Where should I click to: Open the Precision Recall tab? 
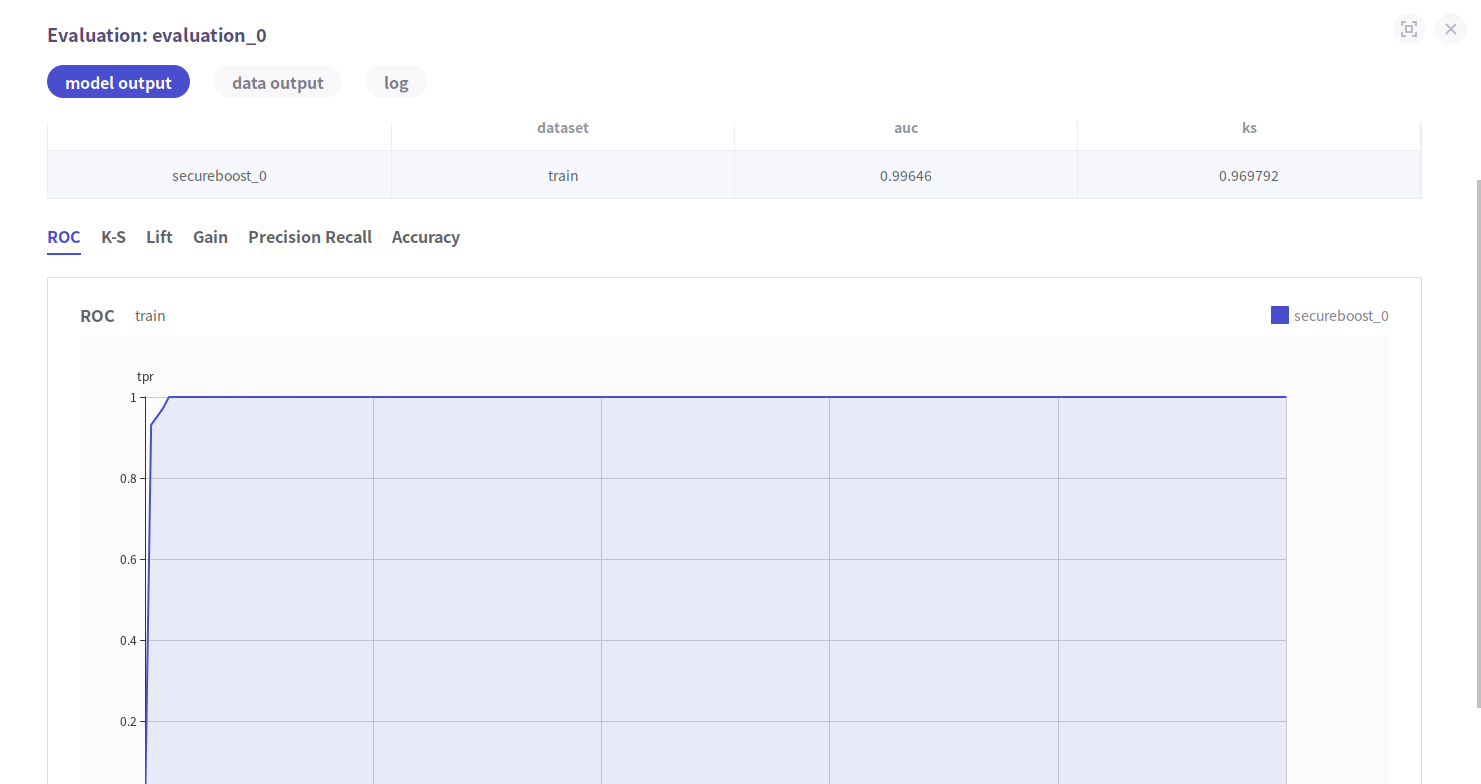310,237
